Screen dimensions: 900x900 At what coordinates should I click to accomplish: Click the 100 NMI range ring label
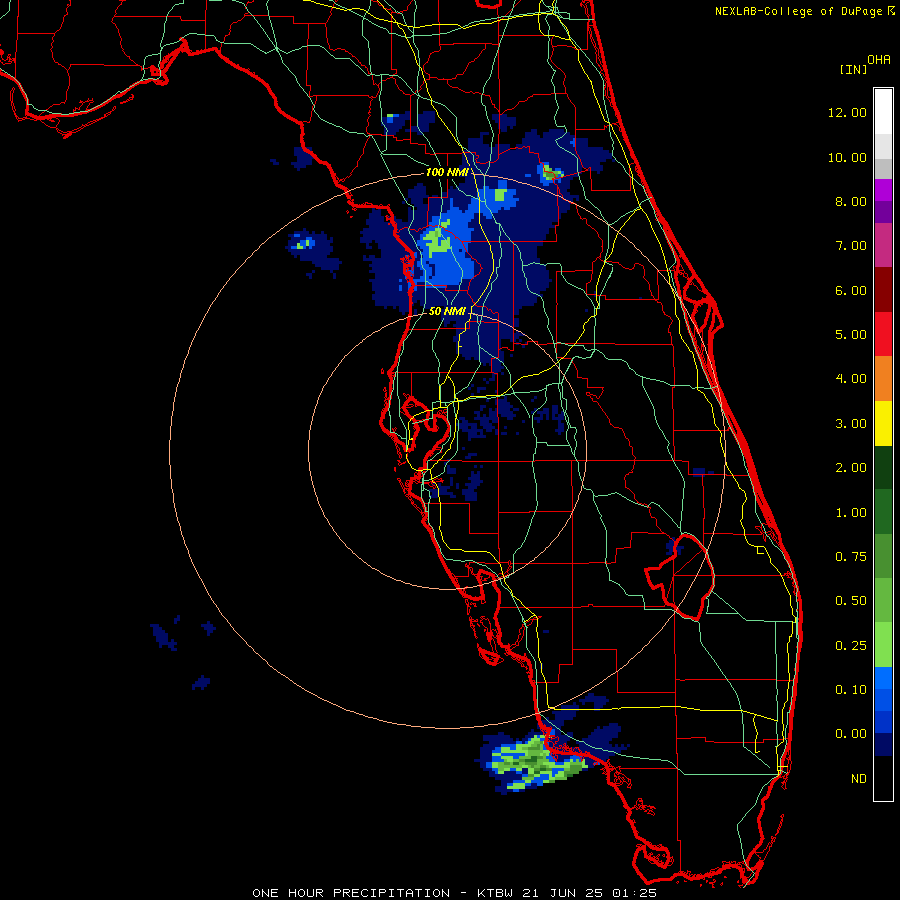click(447, 172)
